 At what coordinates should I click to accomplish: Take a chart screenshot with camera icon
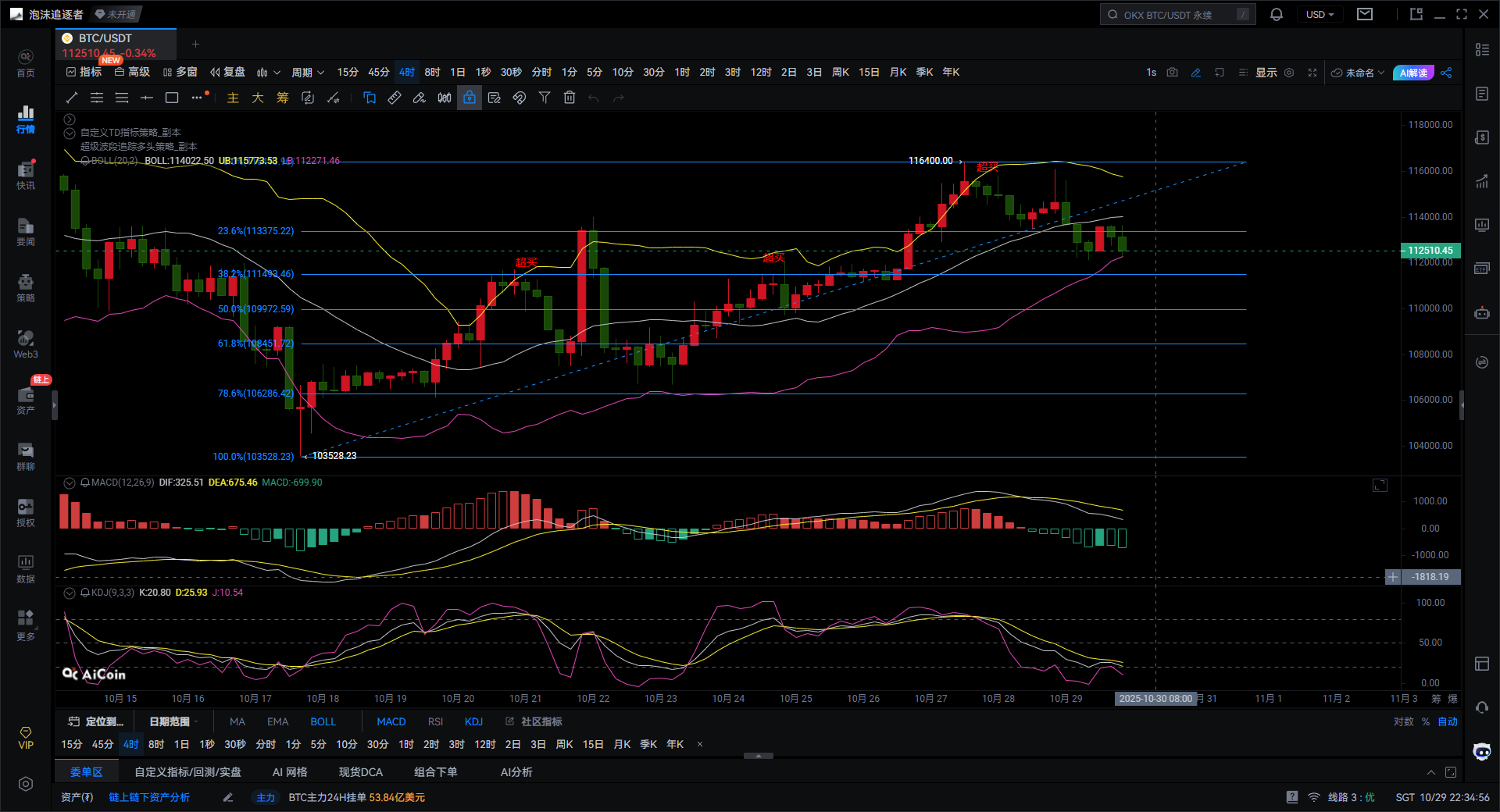click(1172, 73)
